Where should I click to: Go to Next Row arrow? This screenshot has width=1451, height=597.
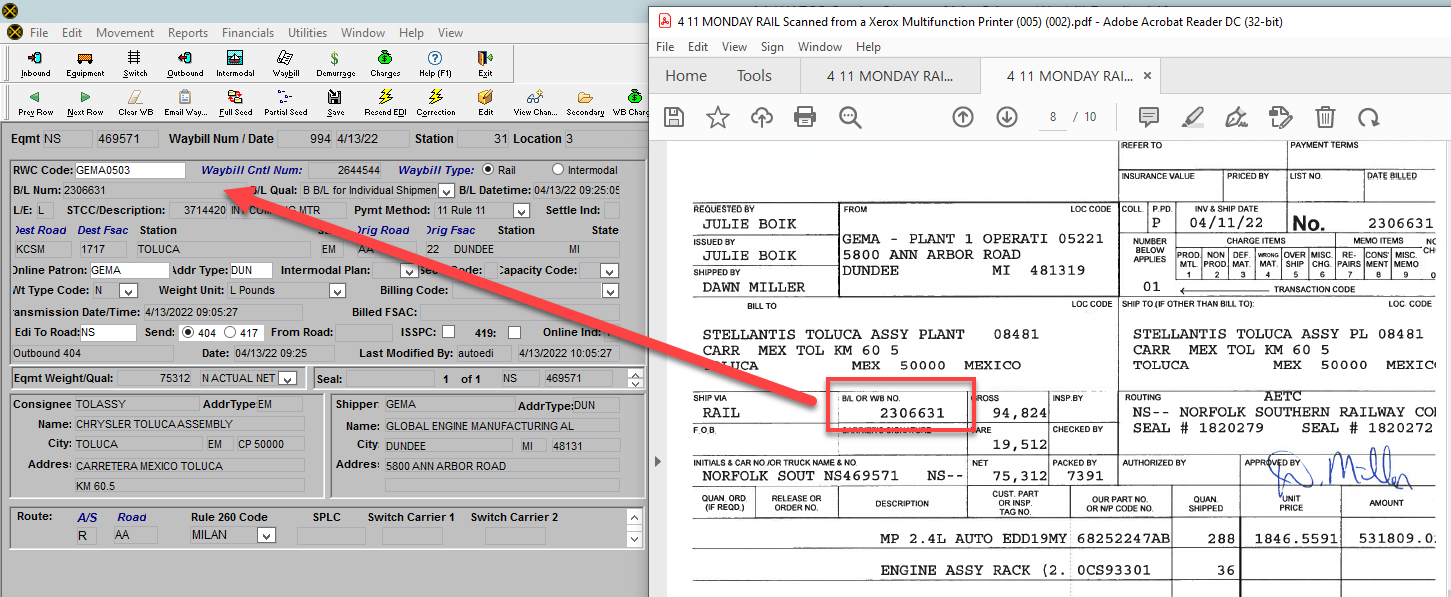(85, 103)
